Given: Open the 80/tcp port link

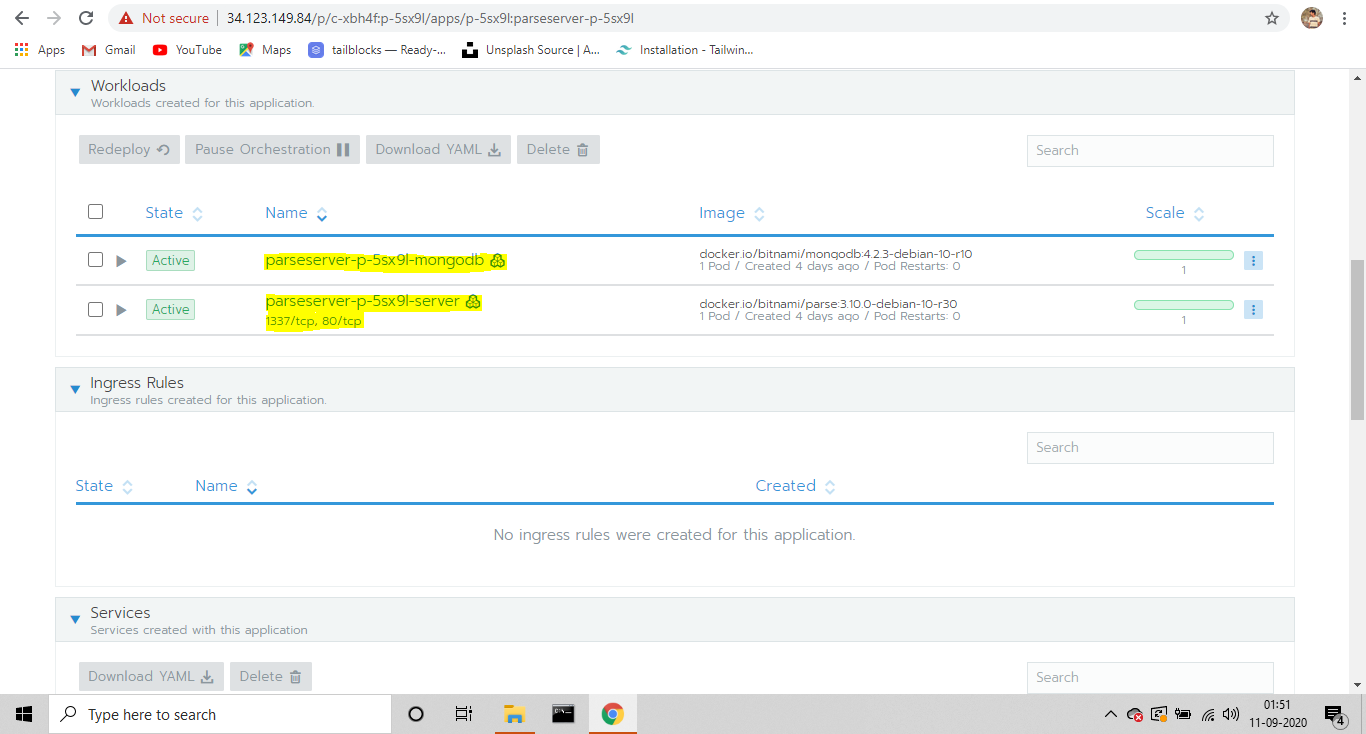Looking at the screenshot, I should 342,322.
